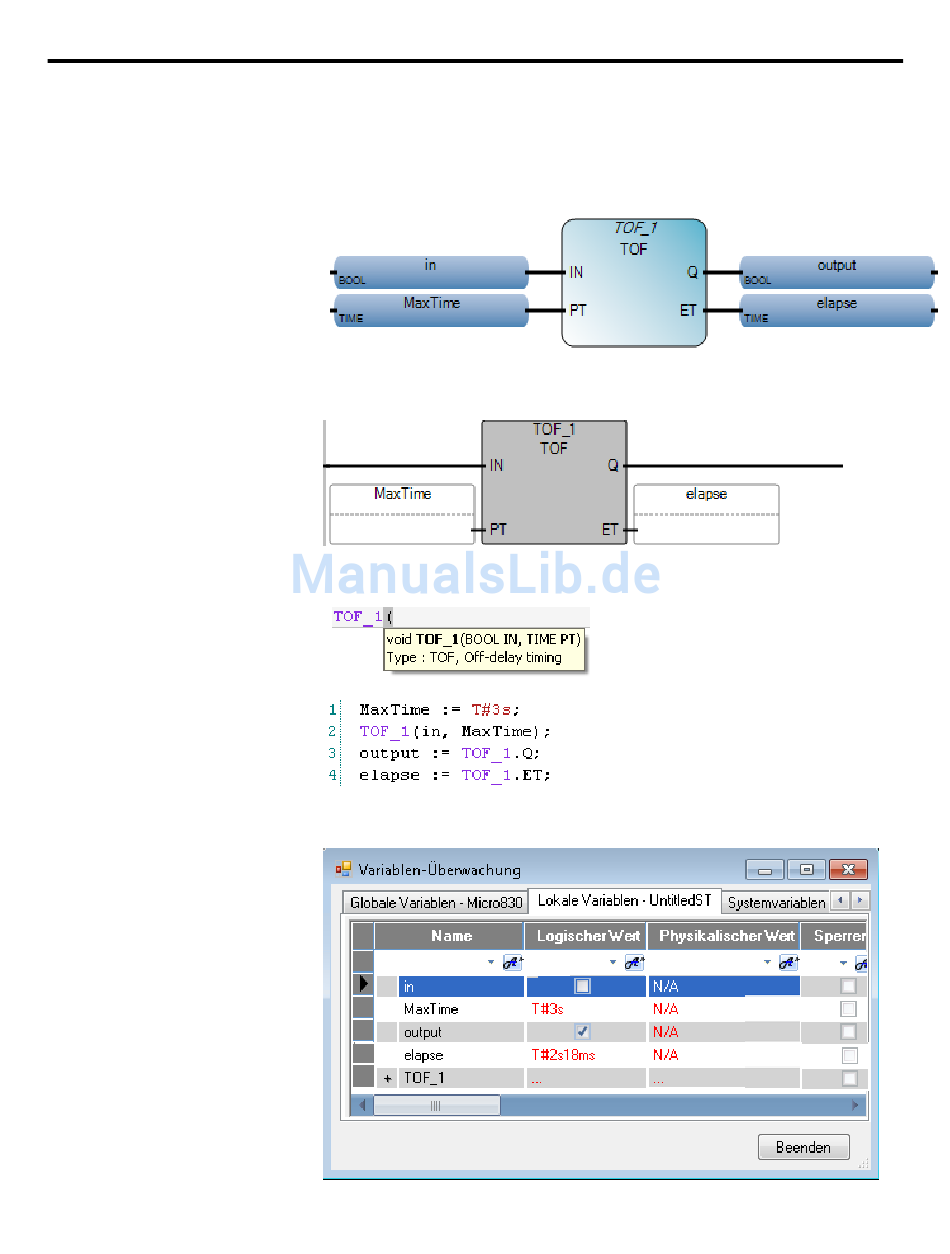Viewport: 950px width, 1254px height.
Task: Toggle the Sperren checkbox in the elapse row
Action: (x=849, y=1055)
